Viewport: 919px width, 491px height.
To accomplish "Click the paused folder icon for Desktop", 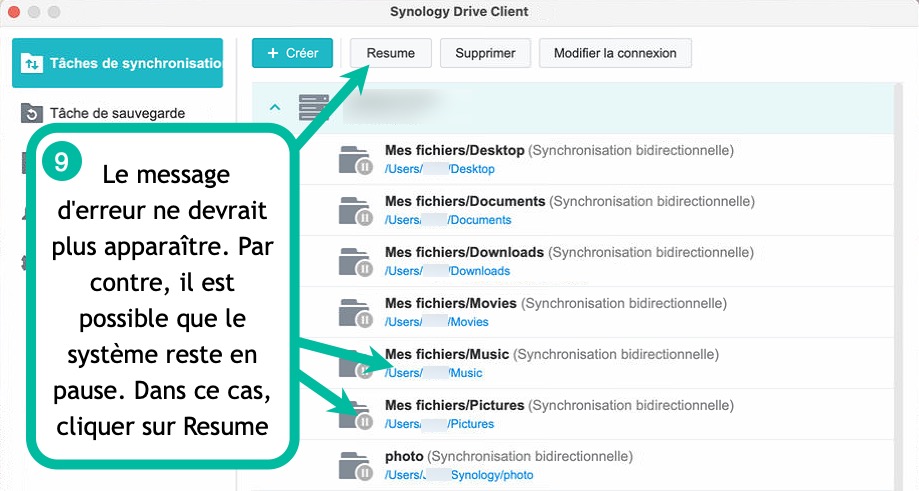I will point(355,160).
